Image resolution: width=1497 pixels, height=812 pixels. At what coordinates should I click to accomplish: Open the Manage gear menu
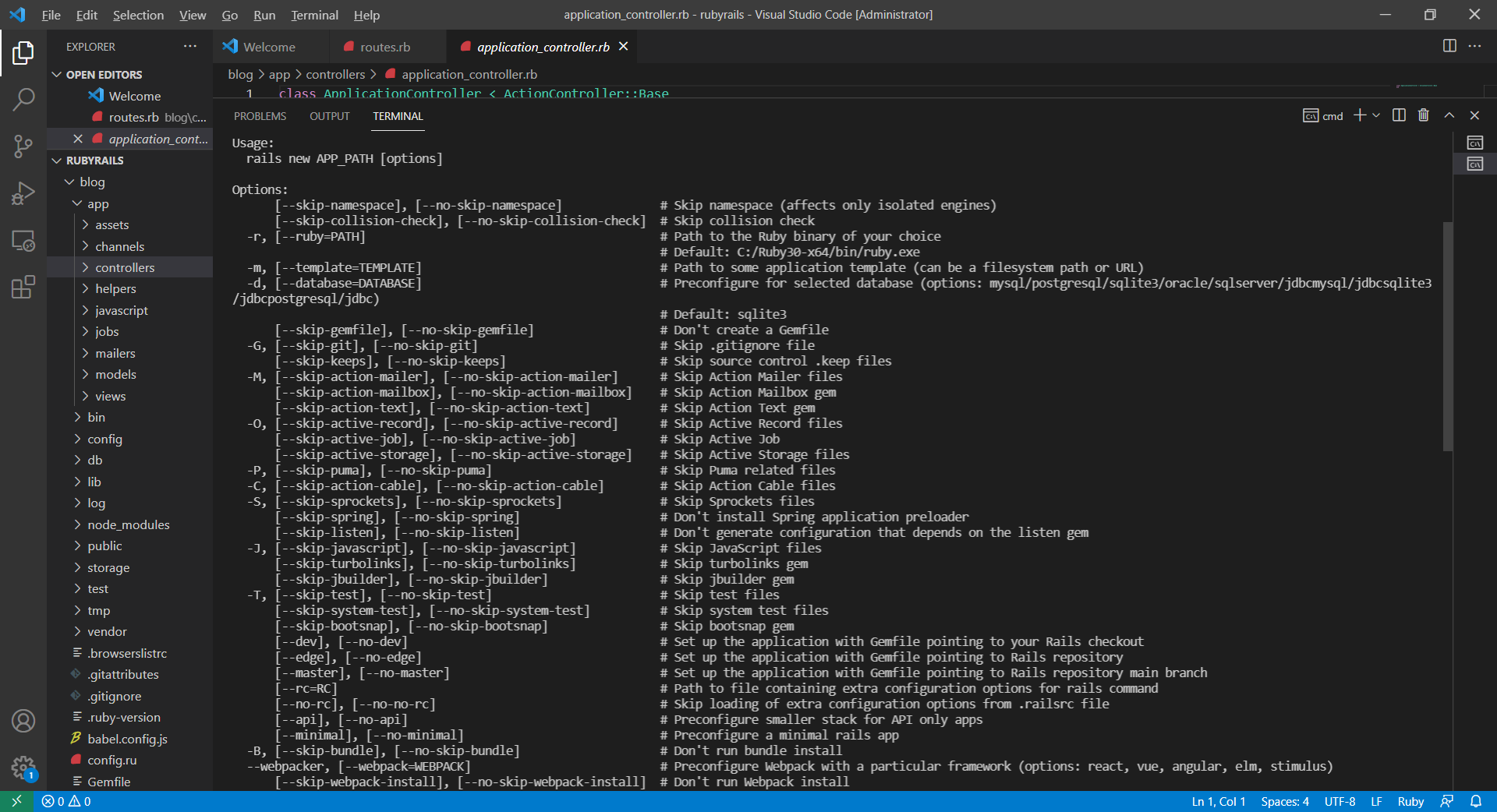coord(23,768)
